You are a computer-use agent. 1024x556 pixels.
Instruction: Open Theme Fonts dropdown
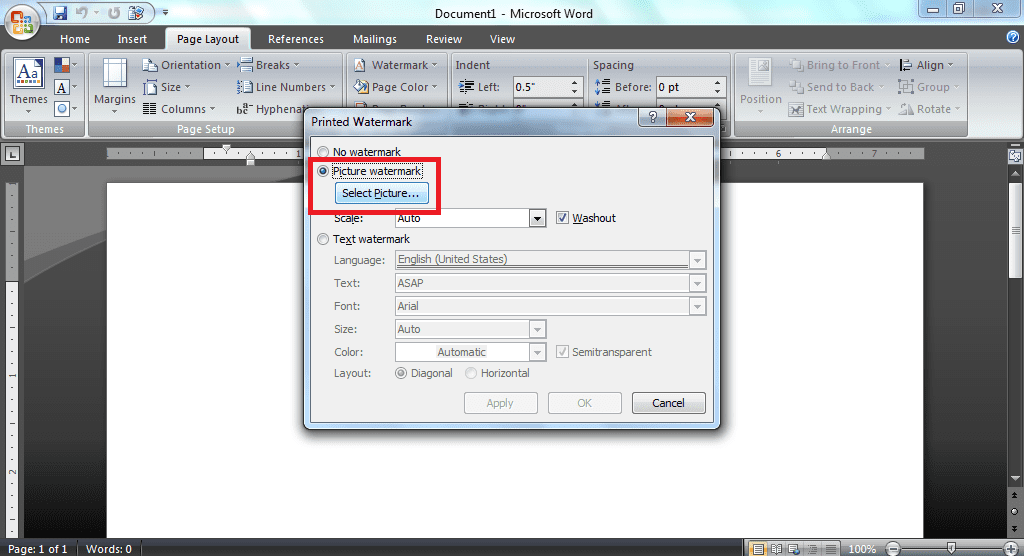pos(66,87)
